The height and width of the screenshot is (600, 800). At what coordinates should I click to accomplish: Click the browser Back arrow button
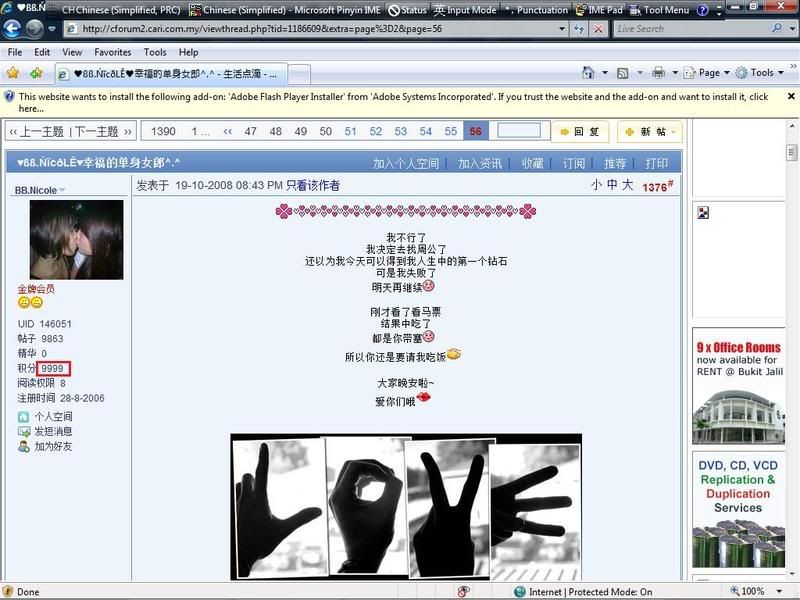[12, 29]
